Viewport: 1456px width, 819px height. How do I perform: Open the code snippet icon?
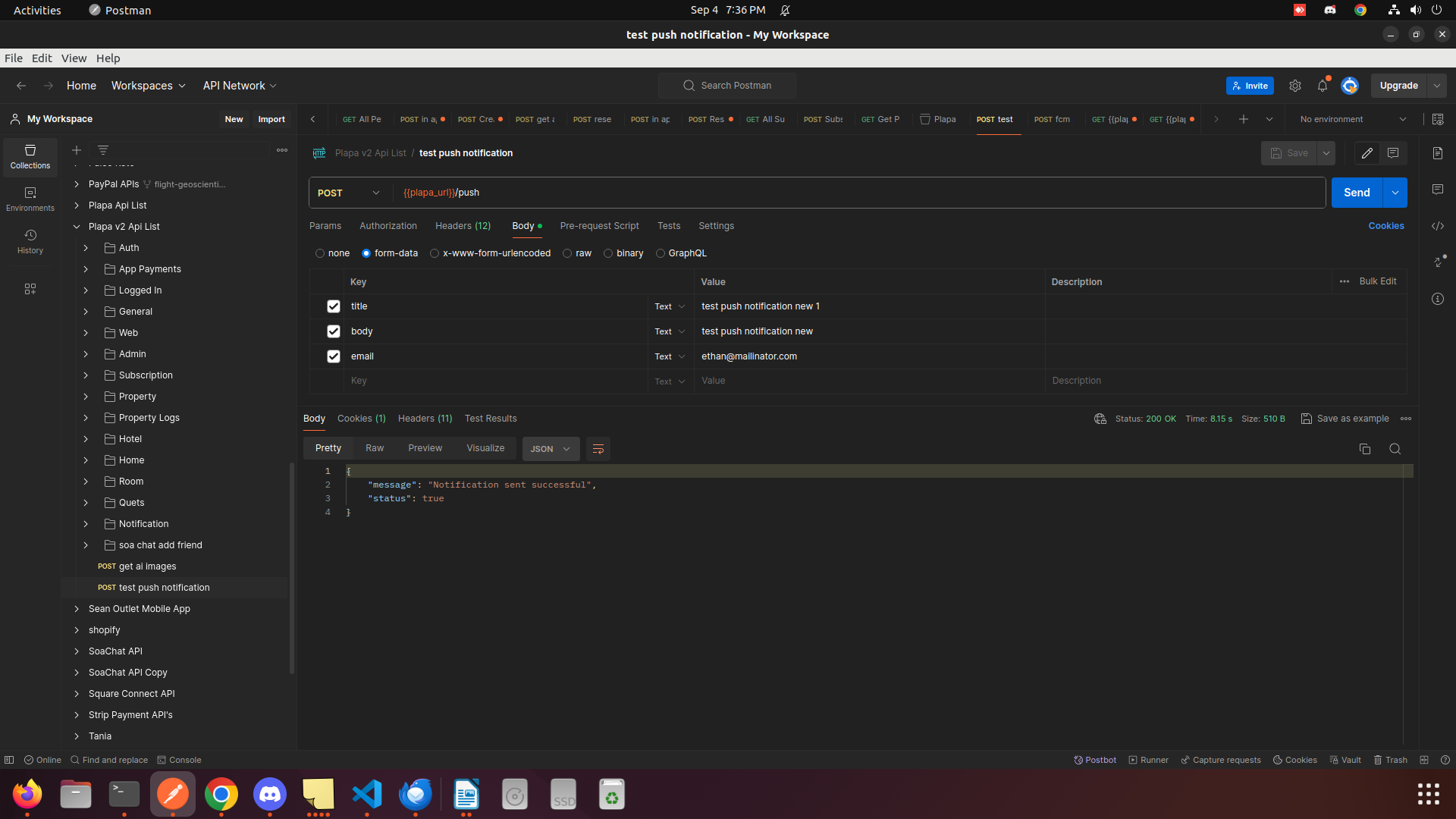click(x=1438, y=226)
